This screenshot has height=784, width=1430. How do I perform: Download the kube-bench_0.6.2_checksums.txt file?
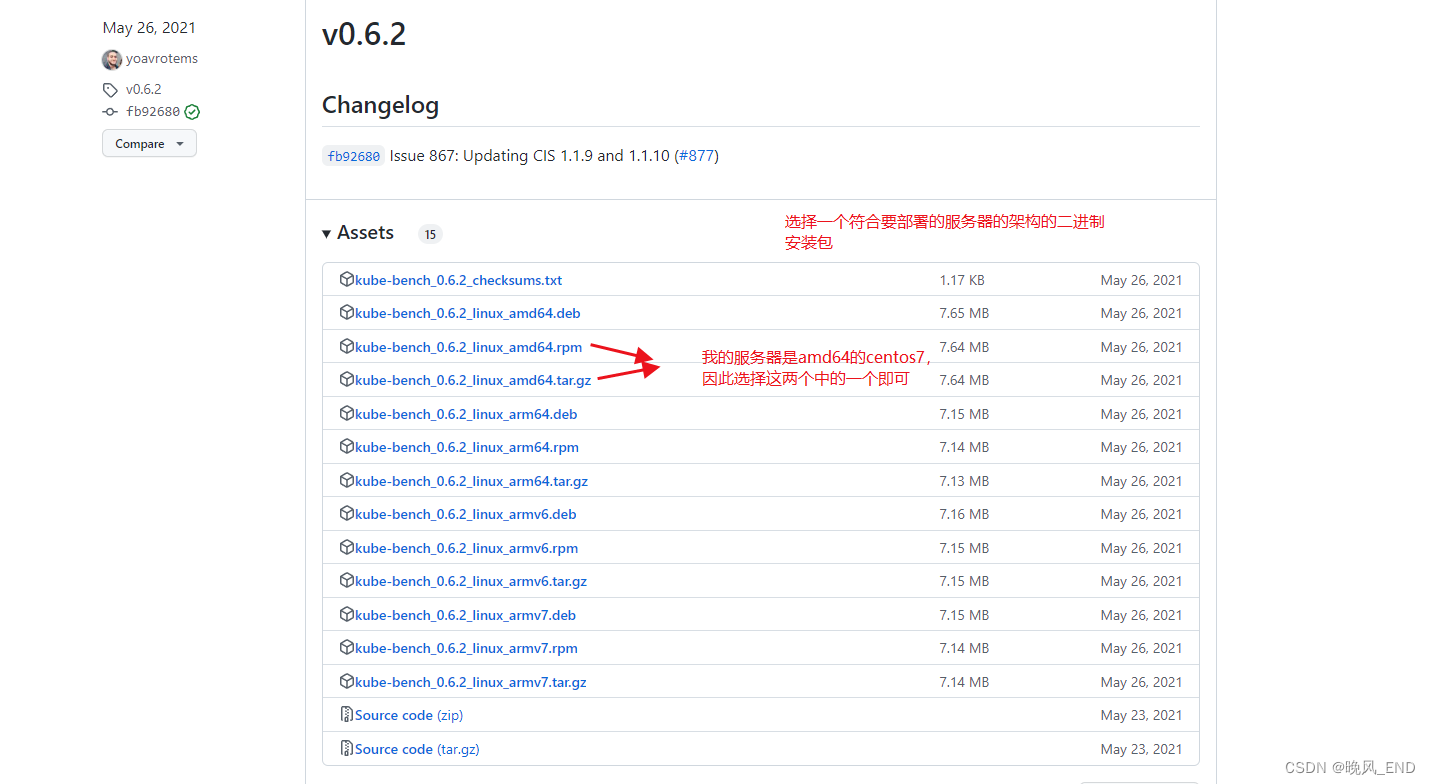[457, 279]
